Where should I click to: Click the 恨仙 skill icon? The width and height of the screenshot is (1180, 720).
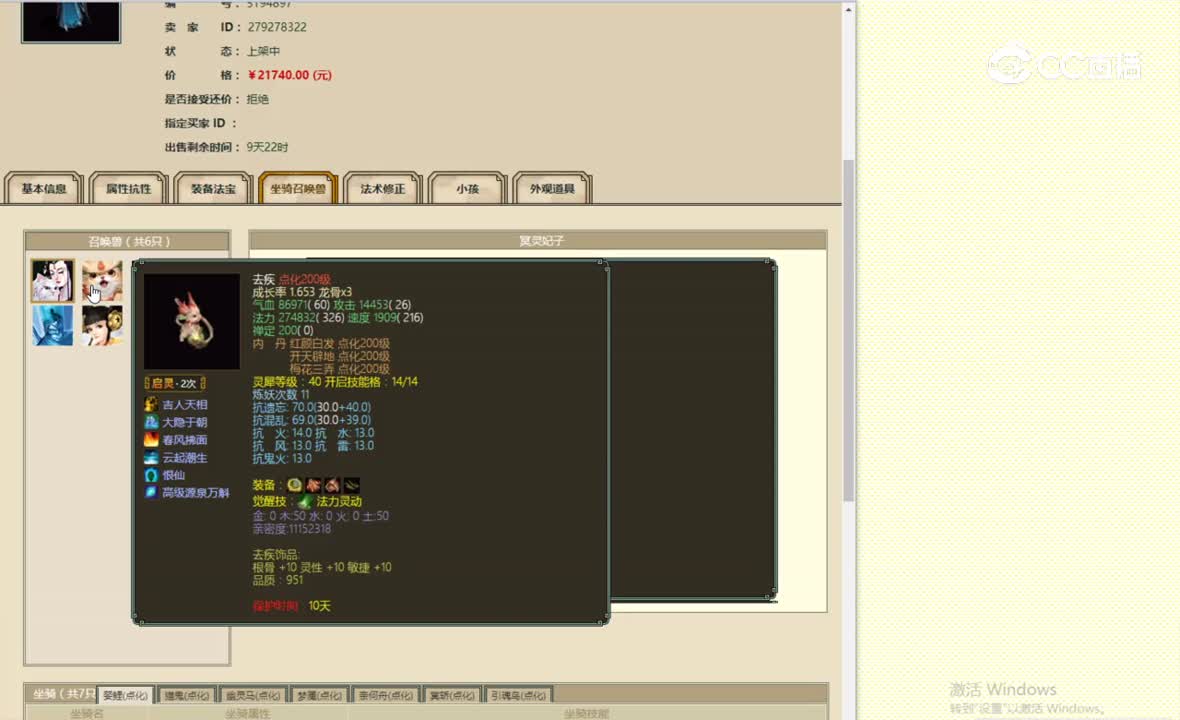coord(151,475)
